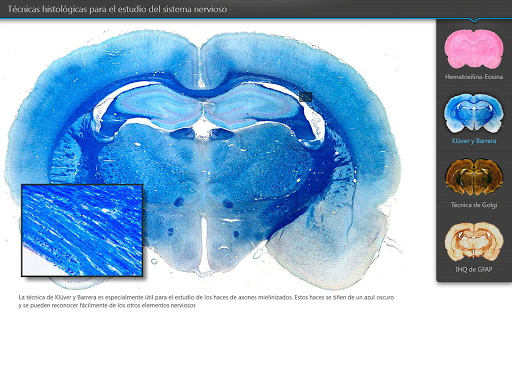Click the title Técnicas histológicas header text

point(117,9)
